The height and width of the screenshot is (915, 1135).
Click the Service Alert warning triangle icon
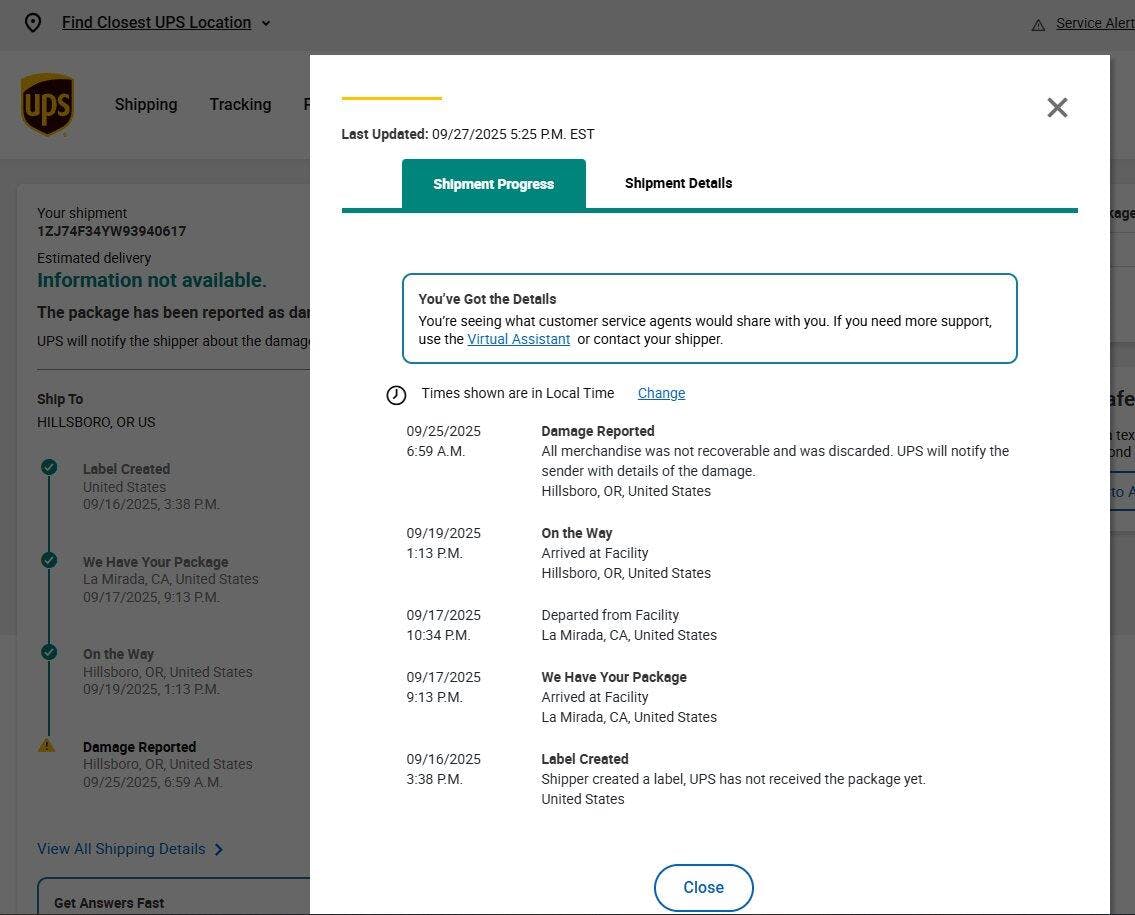(x=1038, y=24)
